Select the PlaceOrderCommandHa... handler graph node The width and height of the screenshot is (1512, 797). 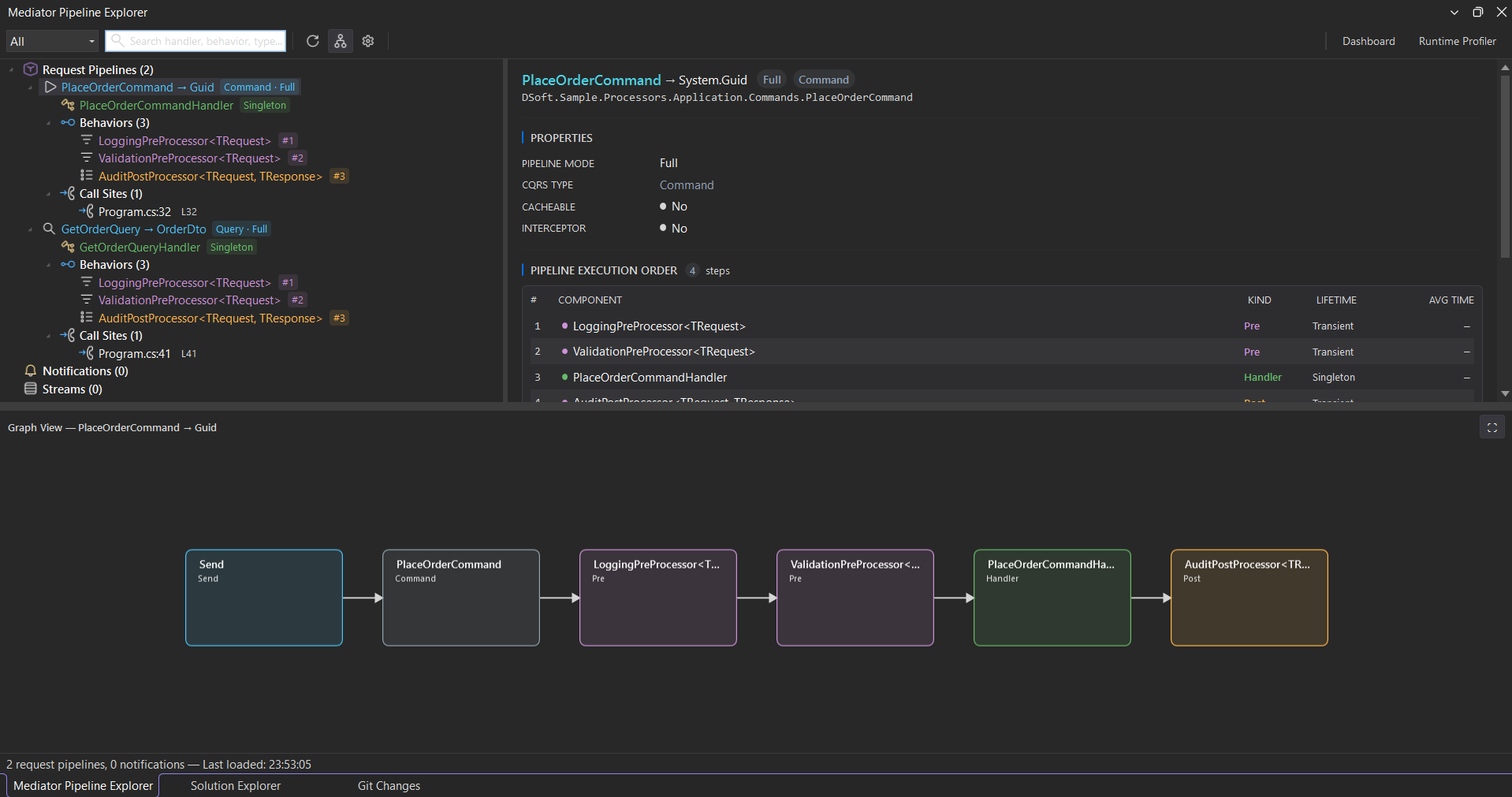tap(1052, 598)
